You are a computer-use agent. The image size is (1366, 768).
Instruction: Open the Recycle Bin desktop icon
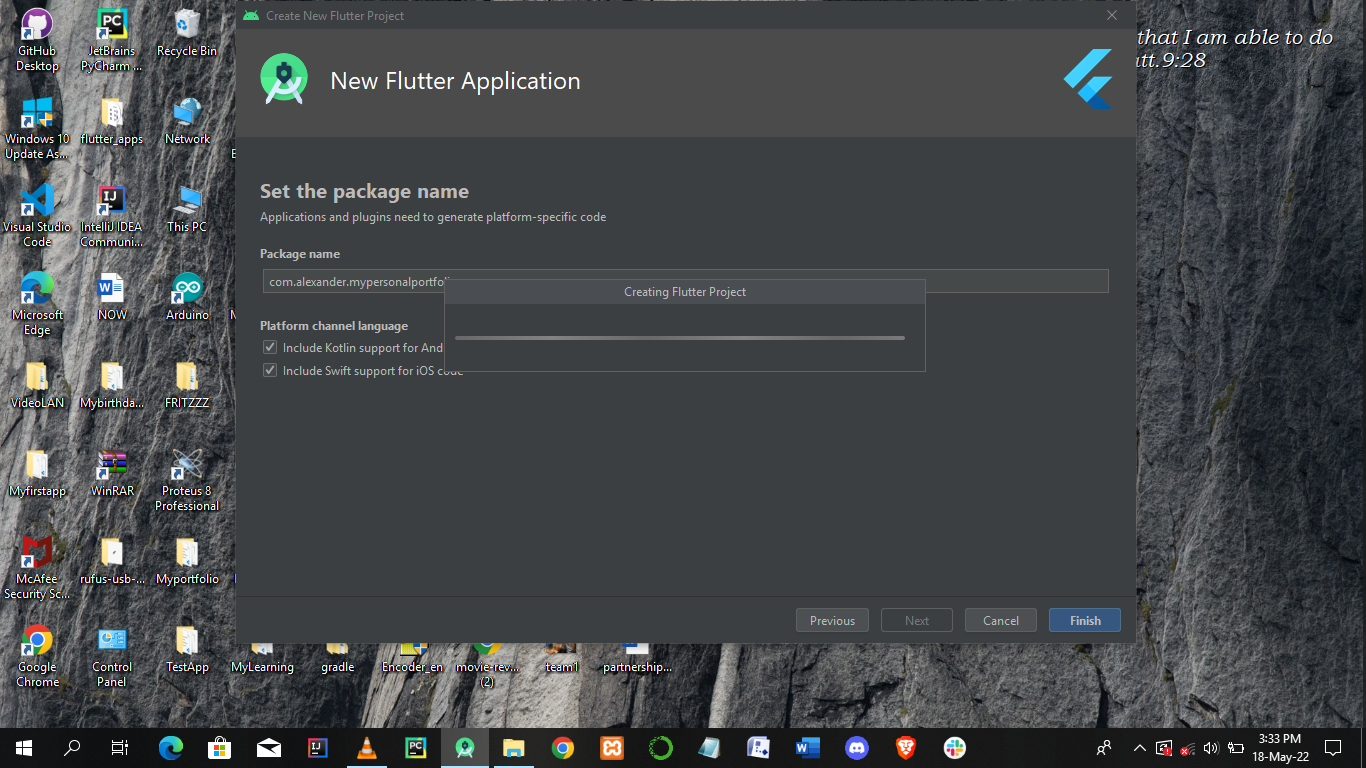187,33
